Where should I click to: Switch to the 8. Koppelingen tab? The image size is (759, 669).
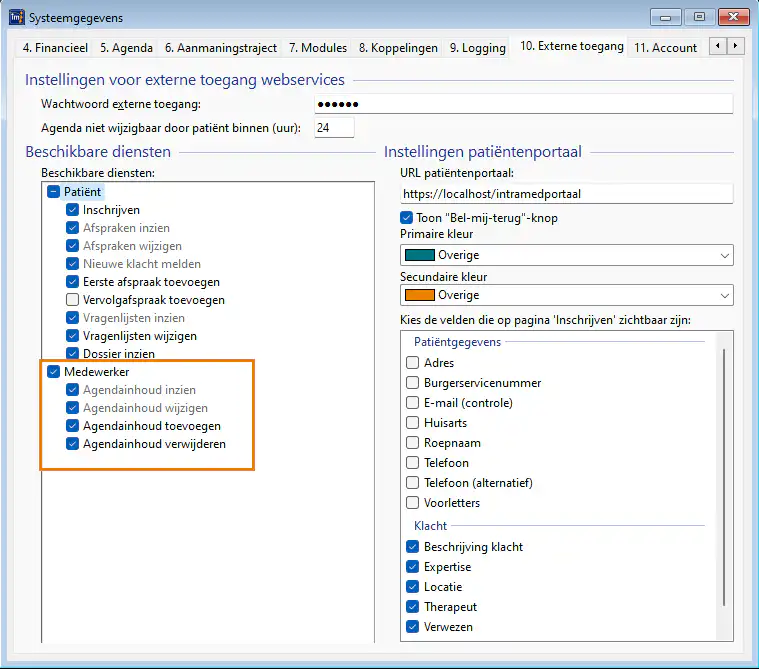[x=398, y=47]
